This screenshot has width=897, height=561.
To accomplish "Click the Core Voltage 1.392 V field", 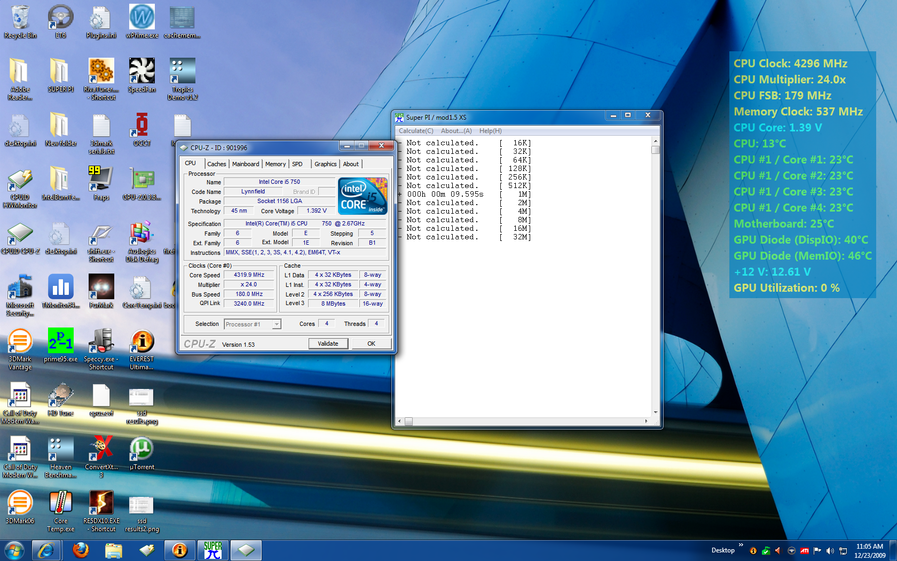I will click(316, 211).
